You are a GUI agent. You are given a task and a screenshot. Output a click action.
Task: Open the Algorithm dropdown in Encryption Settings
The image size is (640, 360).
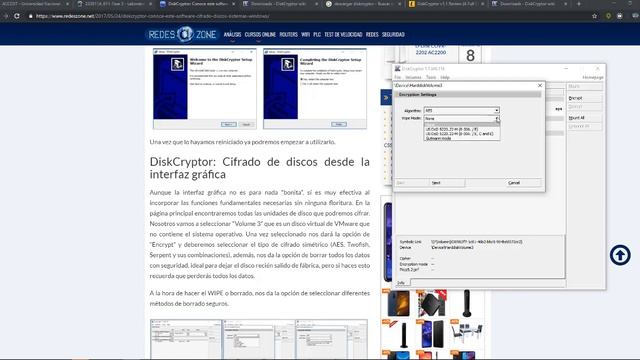(461, 110)
